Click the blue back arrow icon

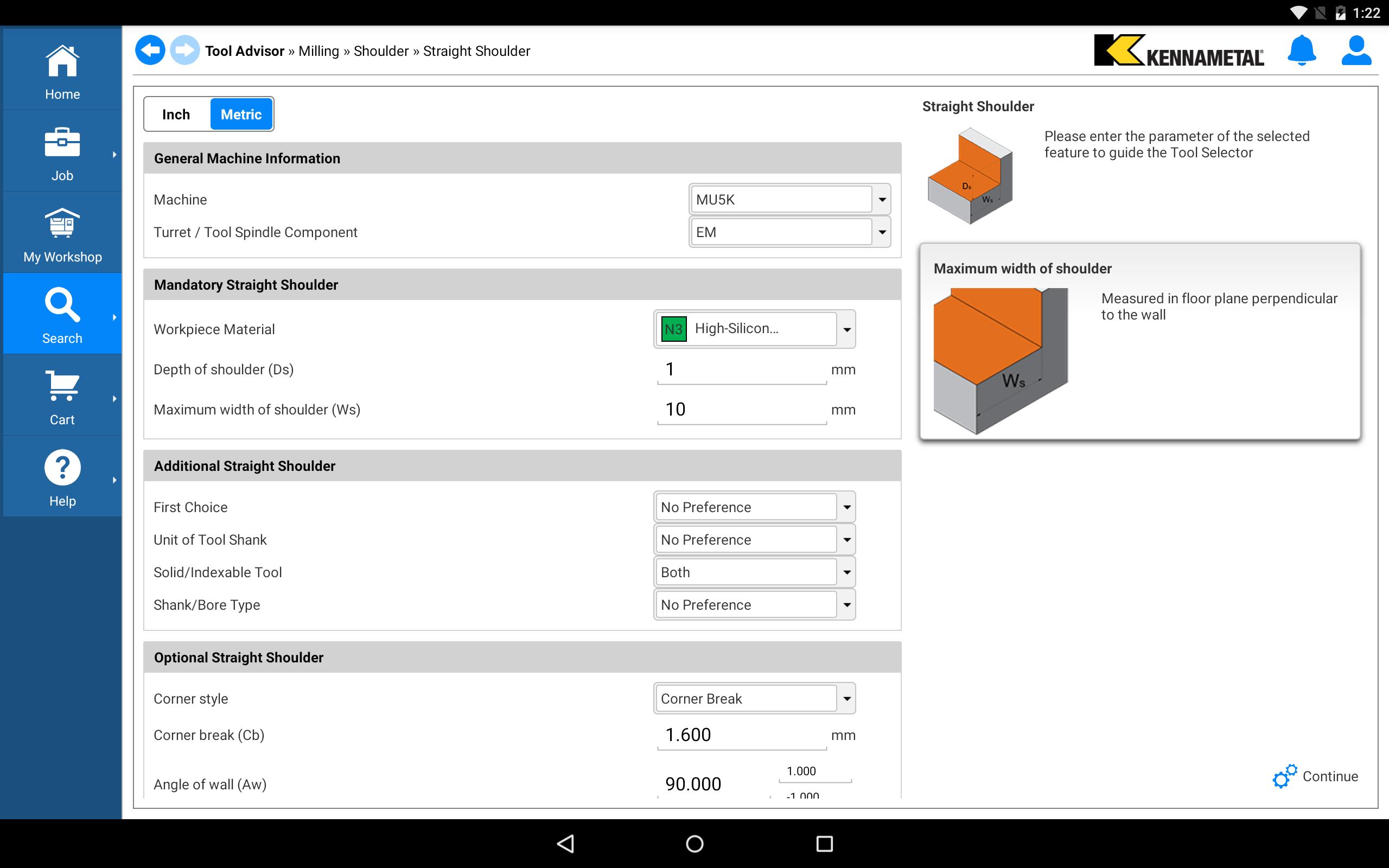(x=150, y=50)
